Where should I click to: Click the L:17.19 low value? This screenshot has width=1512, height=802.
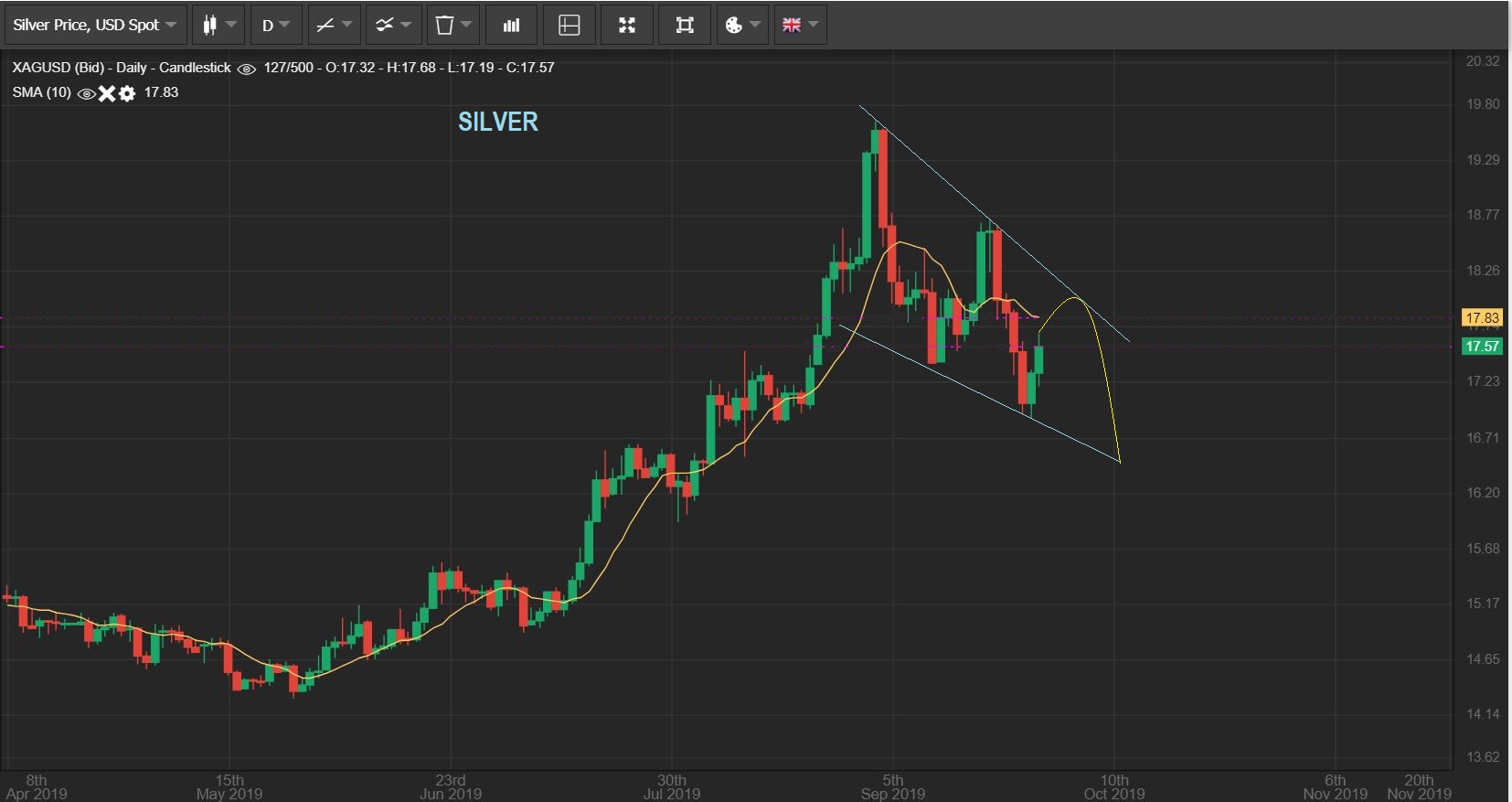471,68
